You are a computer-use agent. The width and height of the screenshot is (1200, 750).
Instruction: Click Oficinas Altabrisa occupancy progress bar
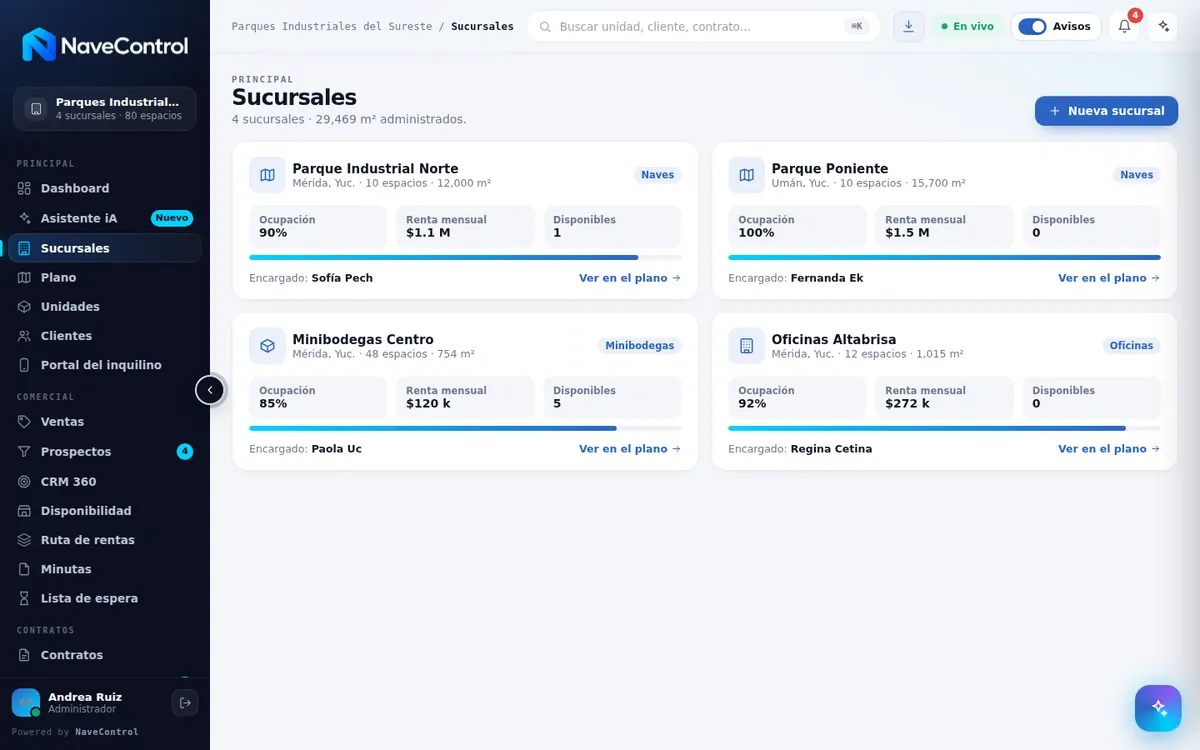(944, 428)
